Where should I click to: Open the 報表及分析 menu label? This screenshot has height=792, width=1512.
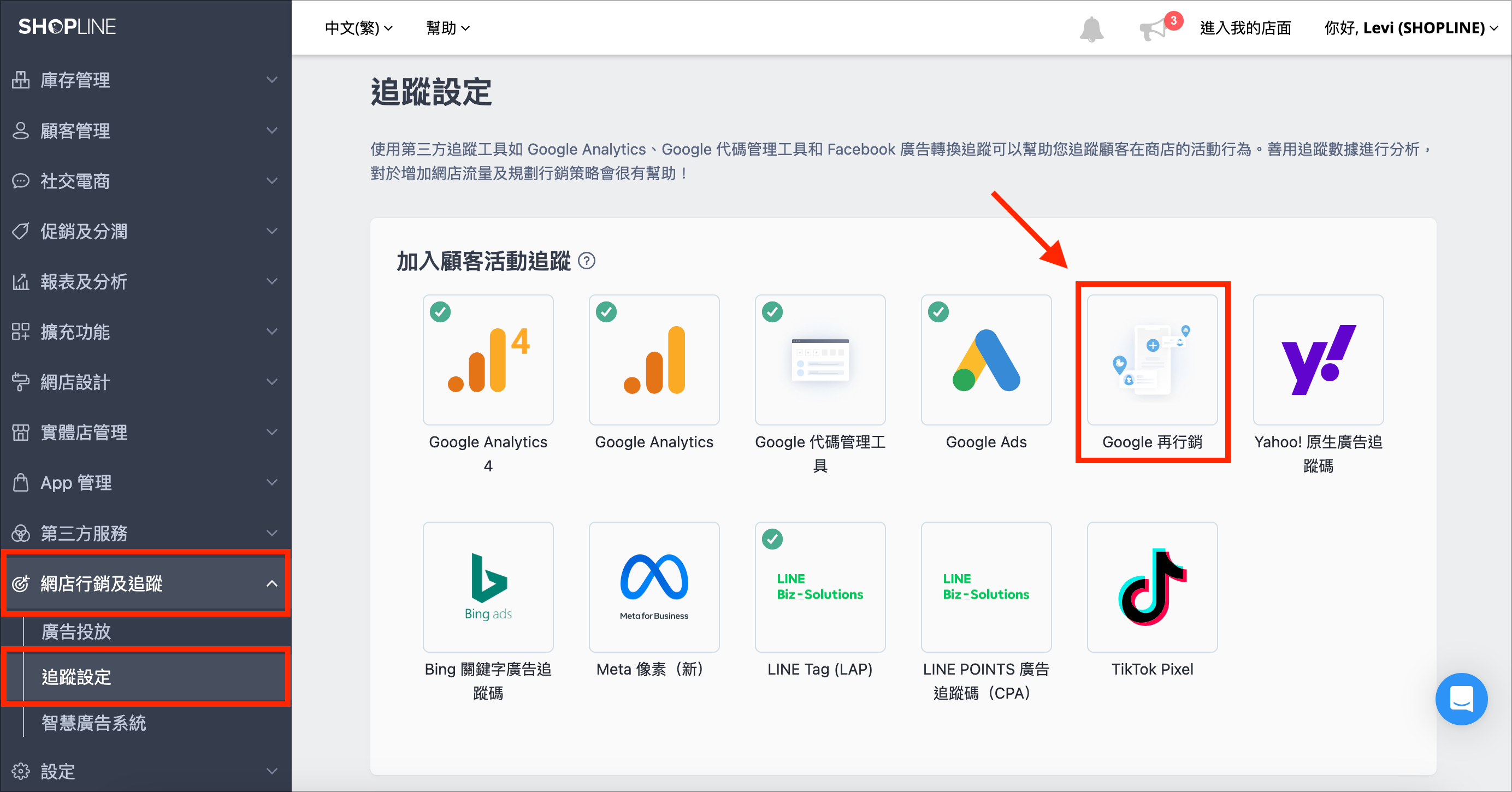coord(84,281)
